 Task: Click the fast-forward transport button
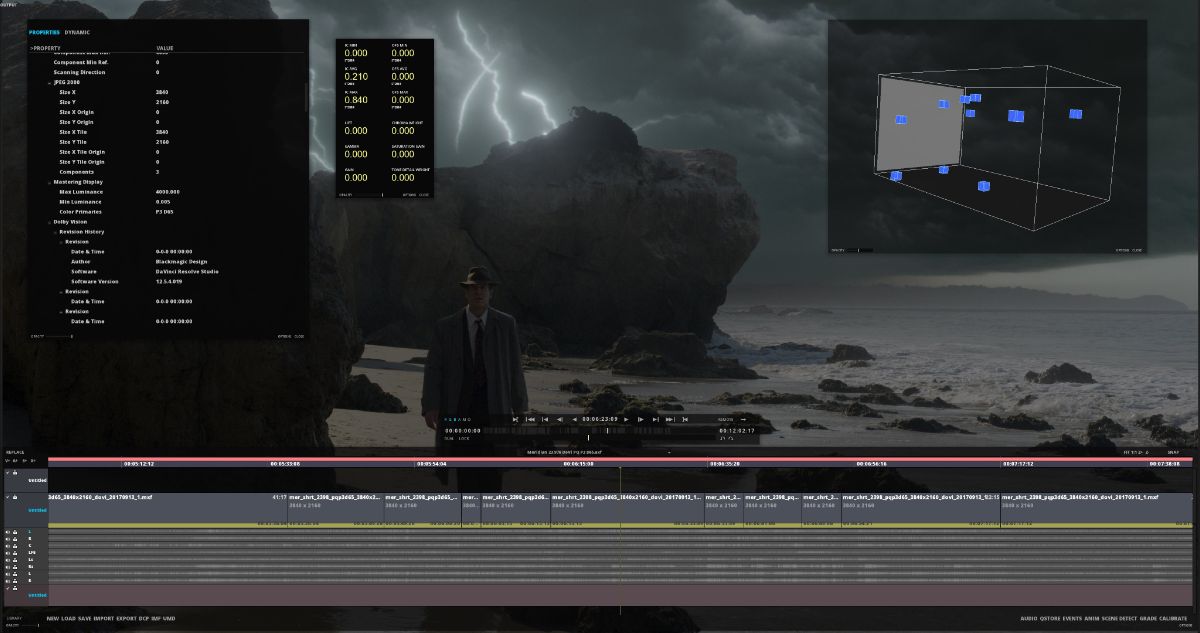pos(671,419)
